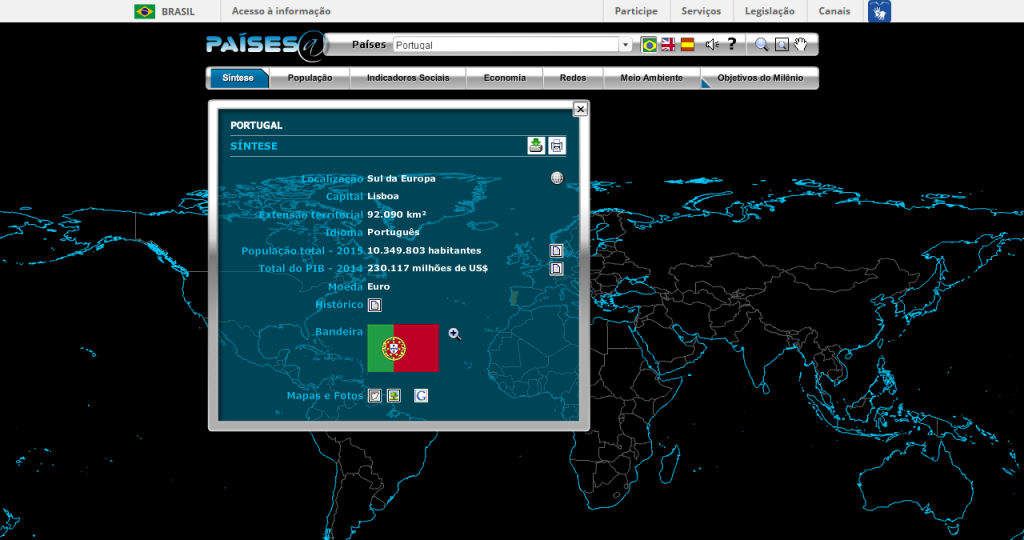Open Acesso à informação link

(281, 11)
